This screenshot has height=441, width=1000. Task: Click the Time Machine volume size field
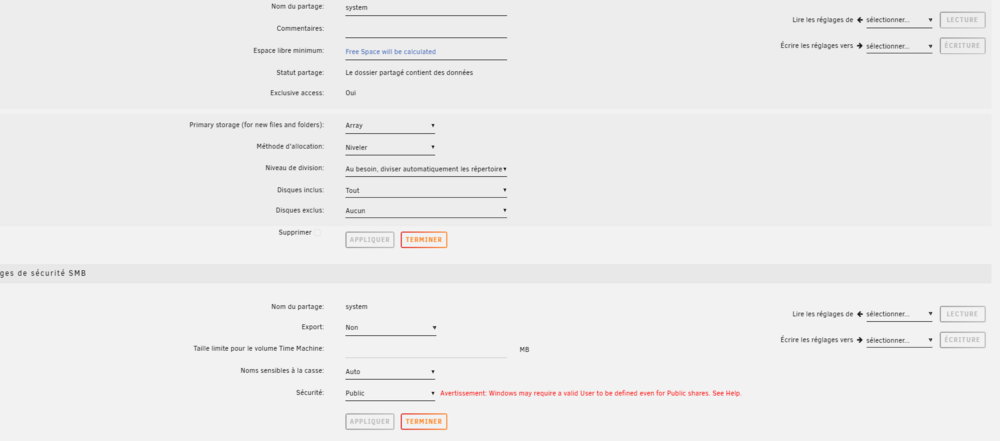tap(426, 350)
